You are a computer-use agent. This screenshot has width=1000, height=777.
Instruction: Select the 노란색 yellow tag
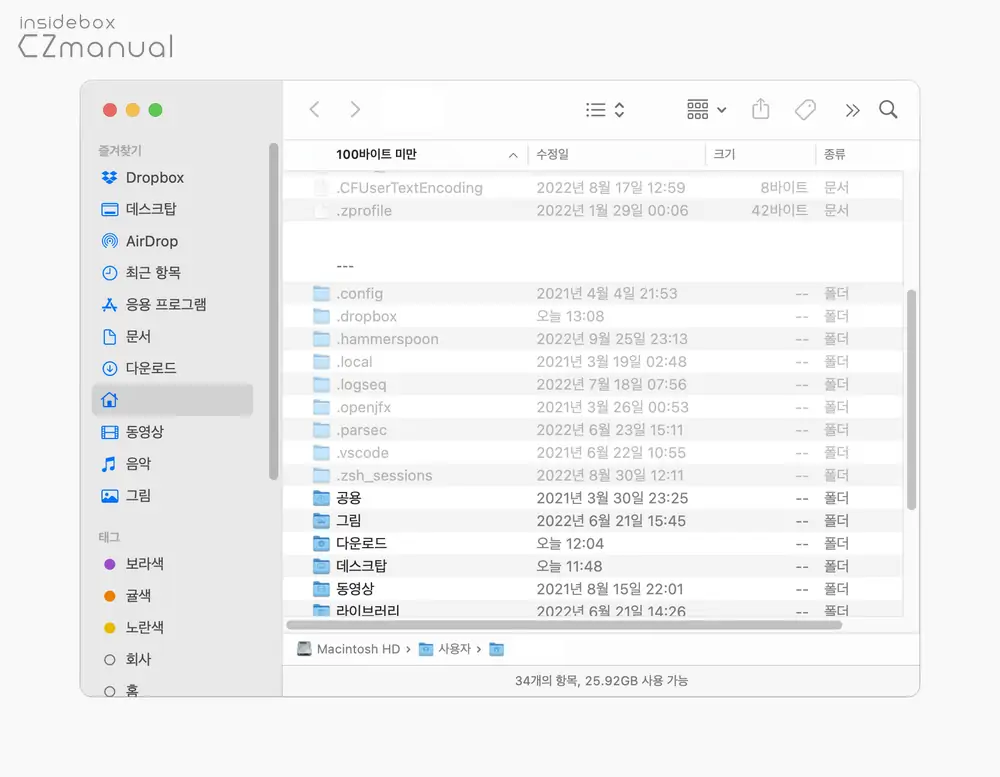click(x=144, y=628)
